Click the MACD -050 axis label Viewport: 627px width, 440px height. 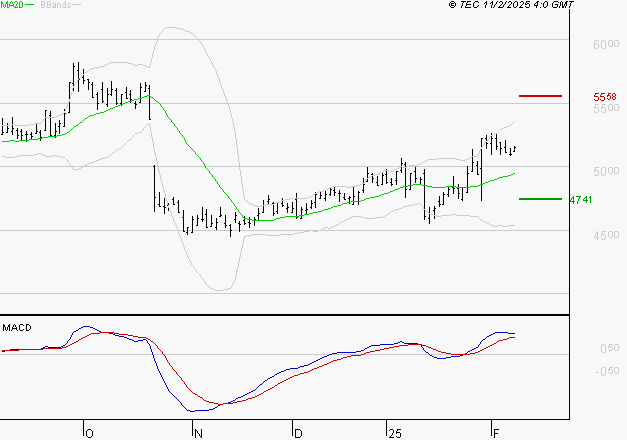(607, 372)
